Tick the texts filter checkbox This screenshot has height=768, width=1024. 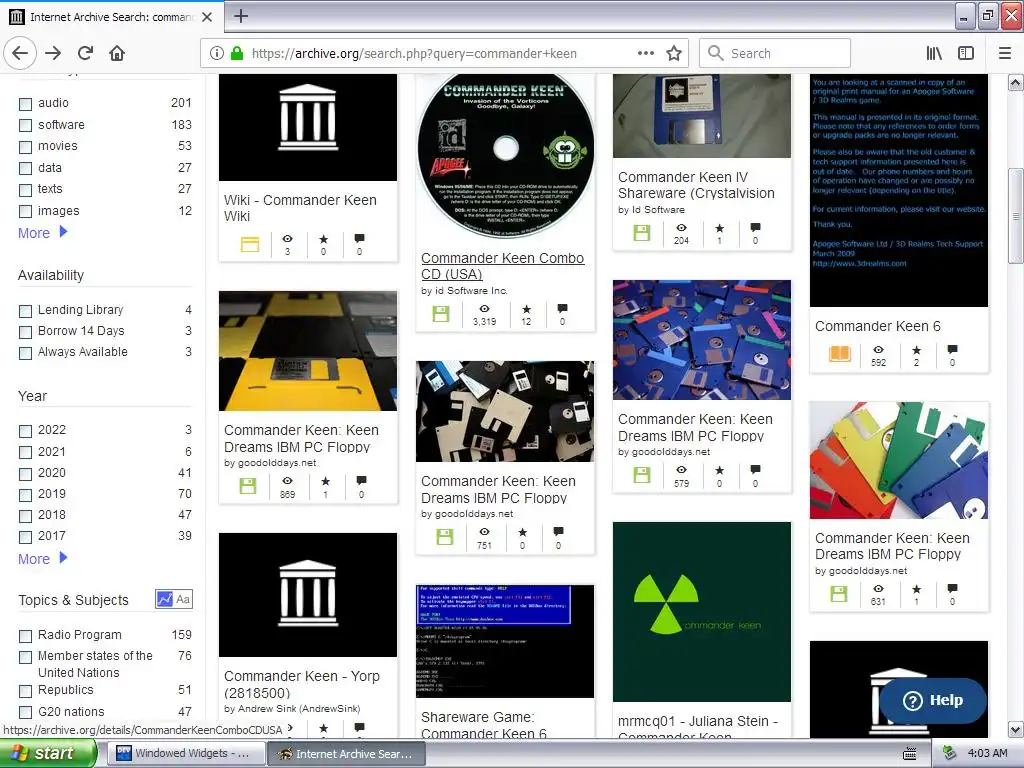[25, 190]
